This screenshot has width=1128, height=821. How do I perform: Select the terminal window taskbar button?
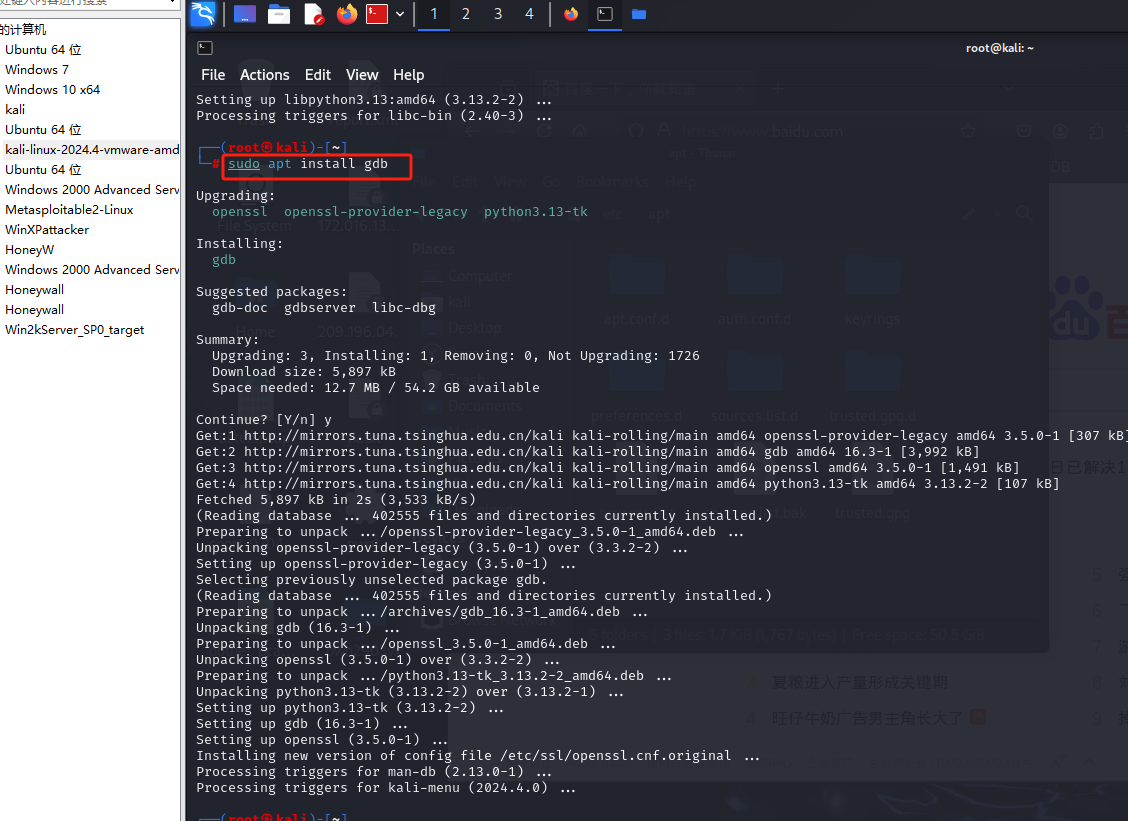coord(605,14)
